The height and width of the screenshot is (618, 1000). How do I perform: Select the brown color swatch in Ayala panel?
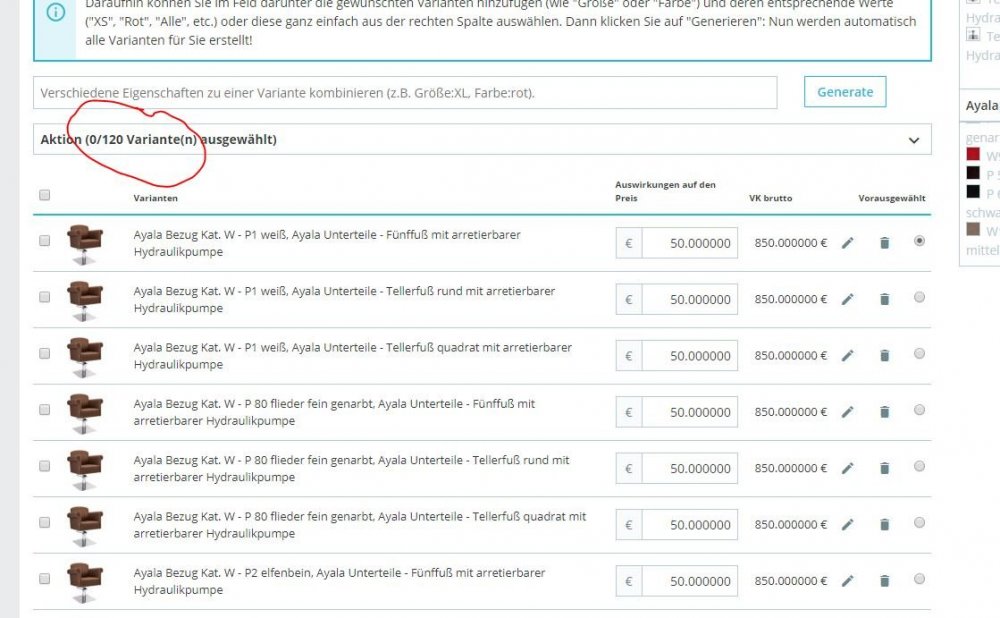pos(973,229)
